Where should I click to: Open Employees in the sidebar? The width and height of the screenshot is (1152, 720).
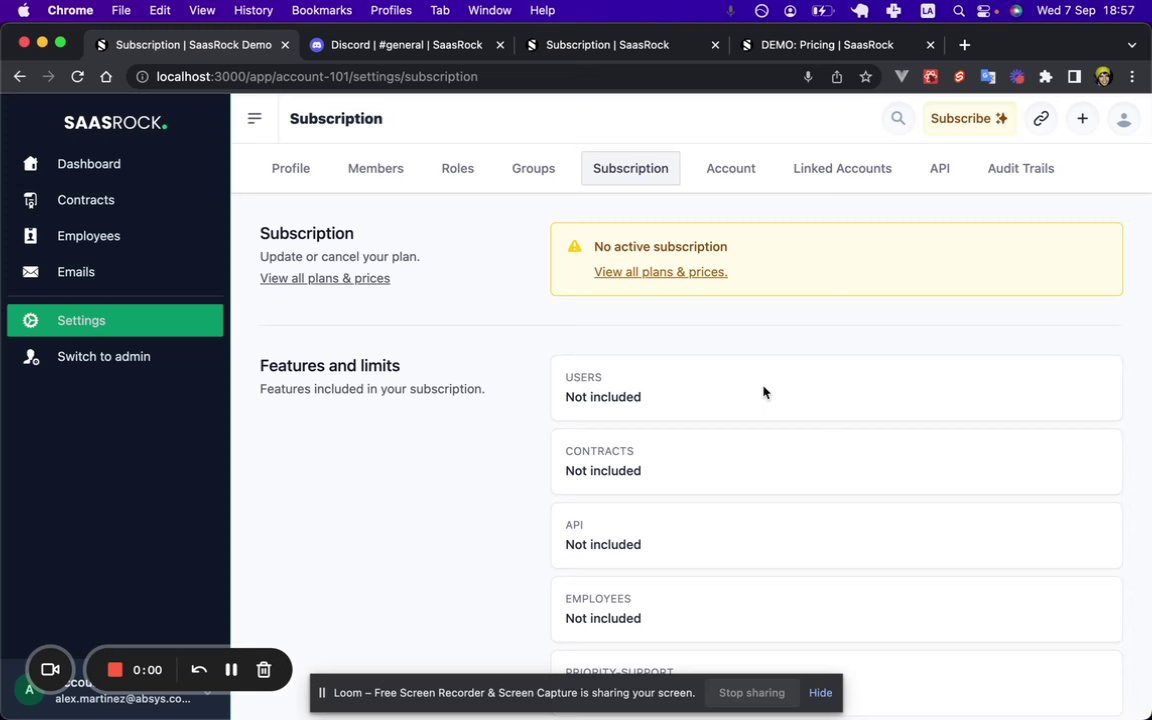tap(89, 236)
